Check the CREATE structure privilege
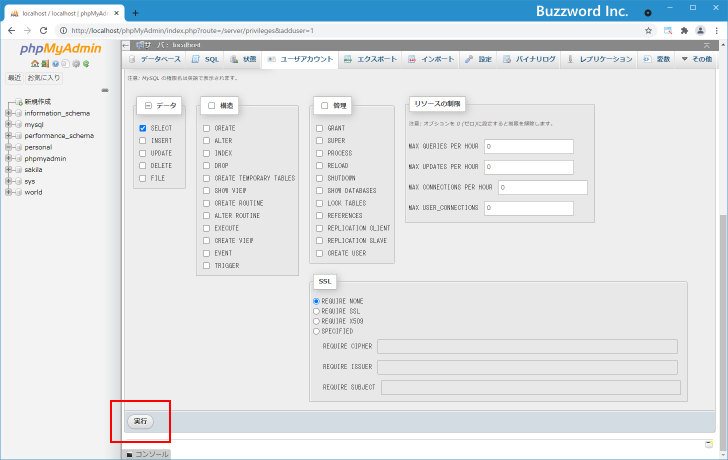 point(207,128)
